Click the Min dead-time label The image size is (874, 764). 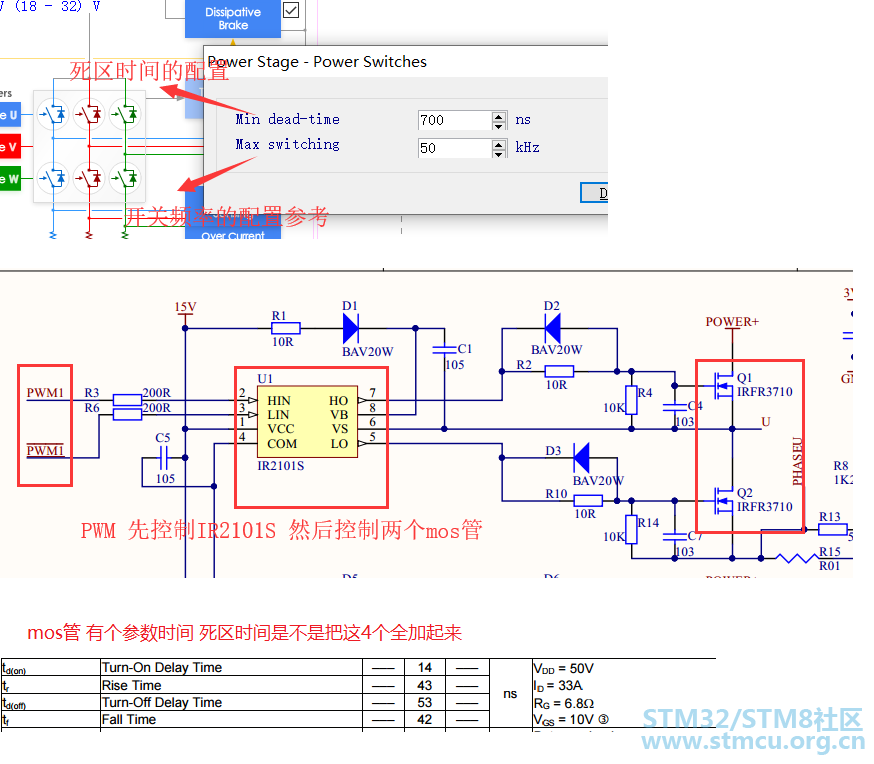click(288, 119)
